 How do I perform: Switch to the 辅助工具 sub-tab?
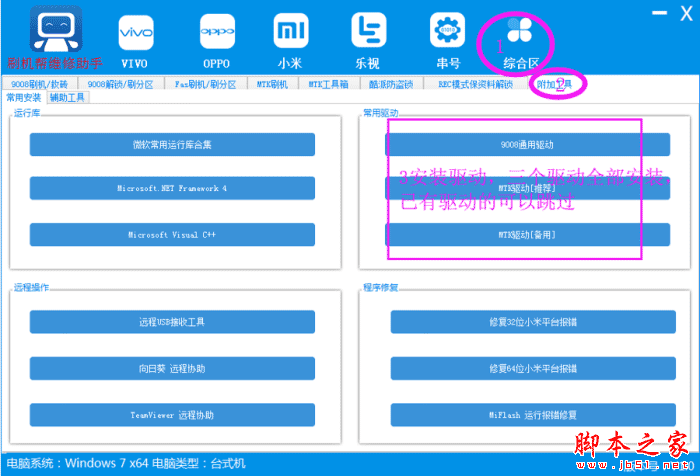[x=67, y=97]
